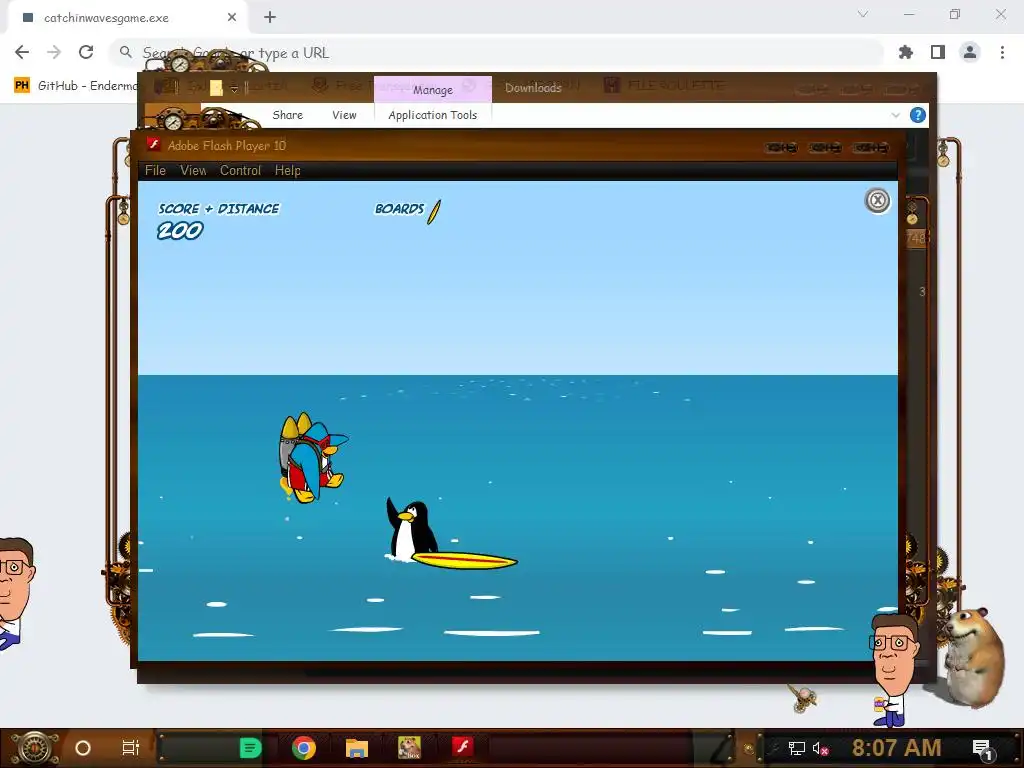
Task: Click the Manage tab in File Explorer
Action: 432,89
